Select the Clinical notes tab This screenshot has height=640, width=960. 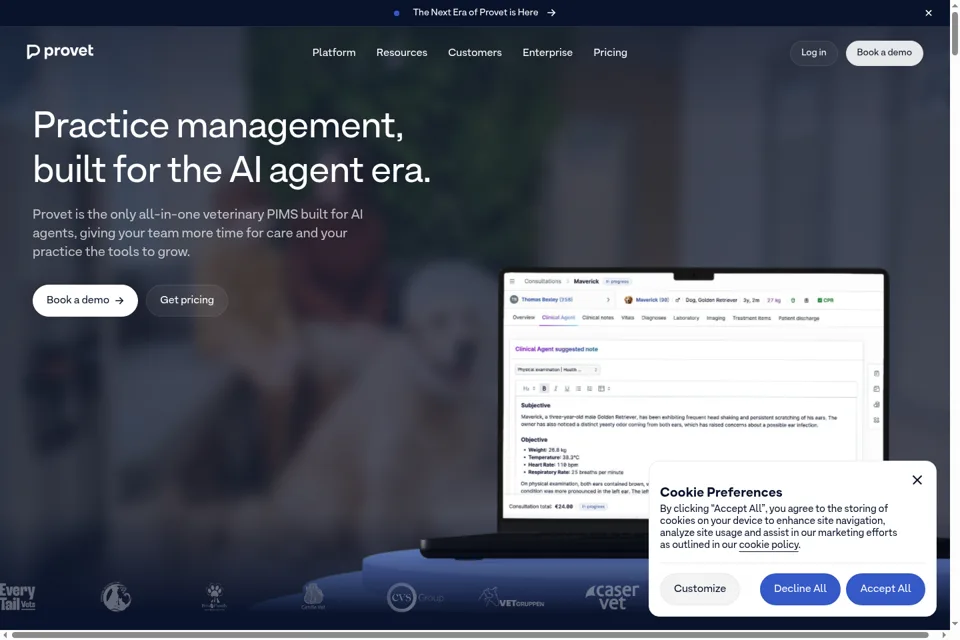click(598, 318)
